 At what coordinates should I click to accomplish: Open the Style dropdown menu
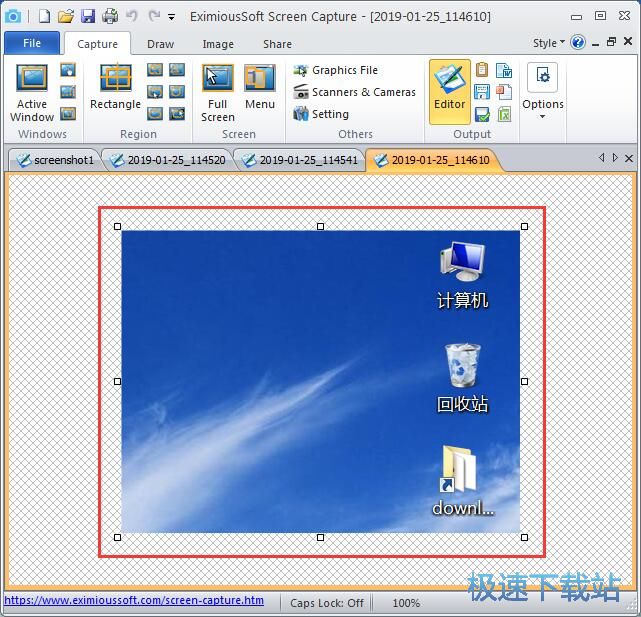click(x=548, y=43)
